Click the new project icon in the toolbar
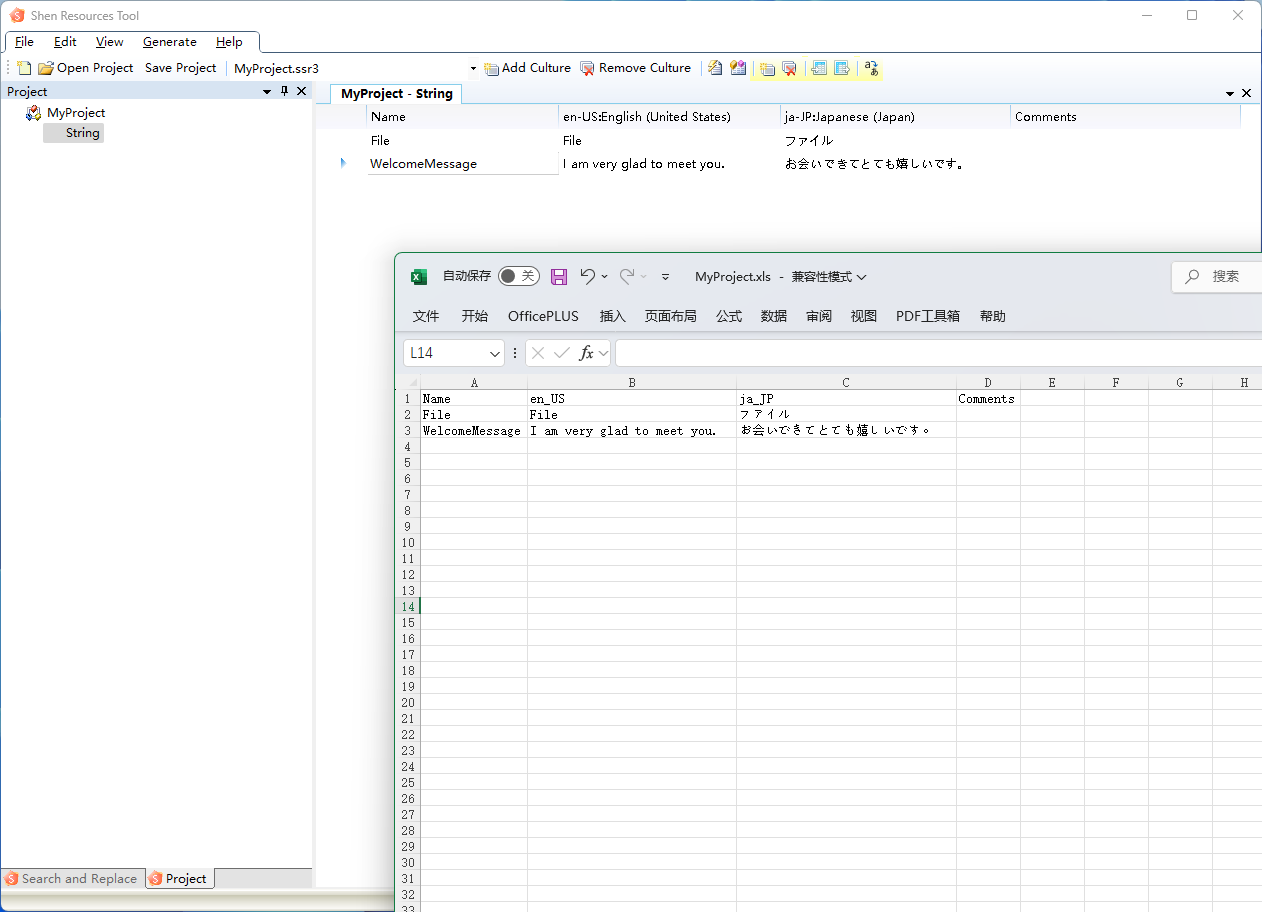Image resolution: width=1262 pixels, height=912 pixels. pyautogui.click(x=25, y=68)
